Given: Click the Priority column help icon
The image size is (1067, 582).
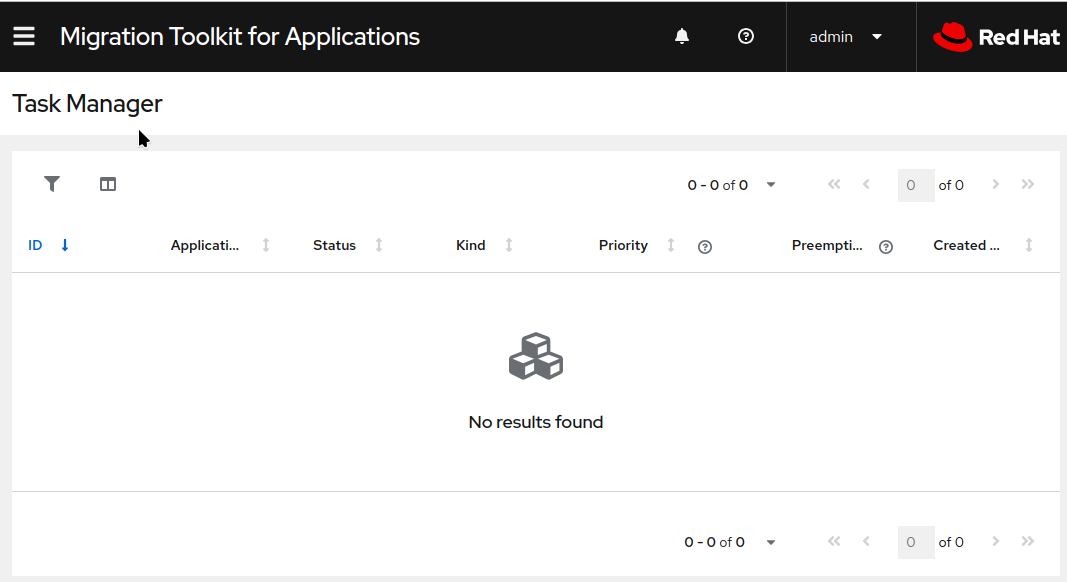Looking at the screenshot, I should pyautogui.click(x=705, y=247).
